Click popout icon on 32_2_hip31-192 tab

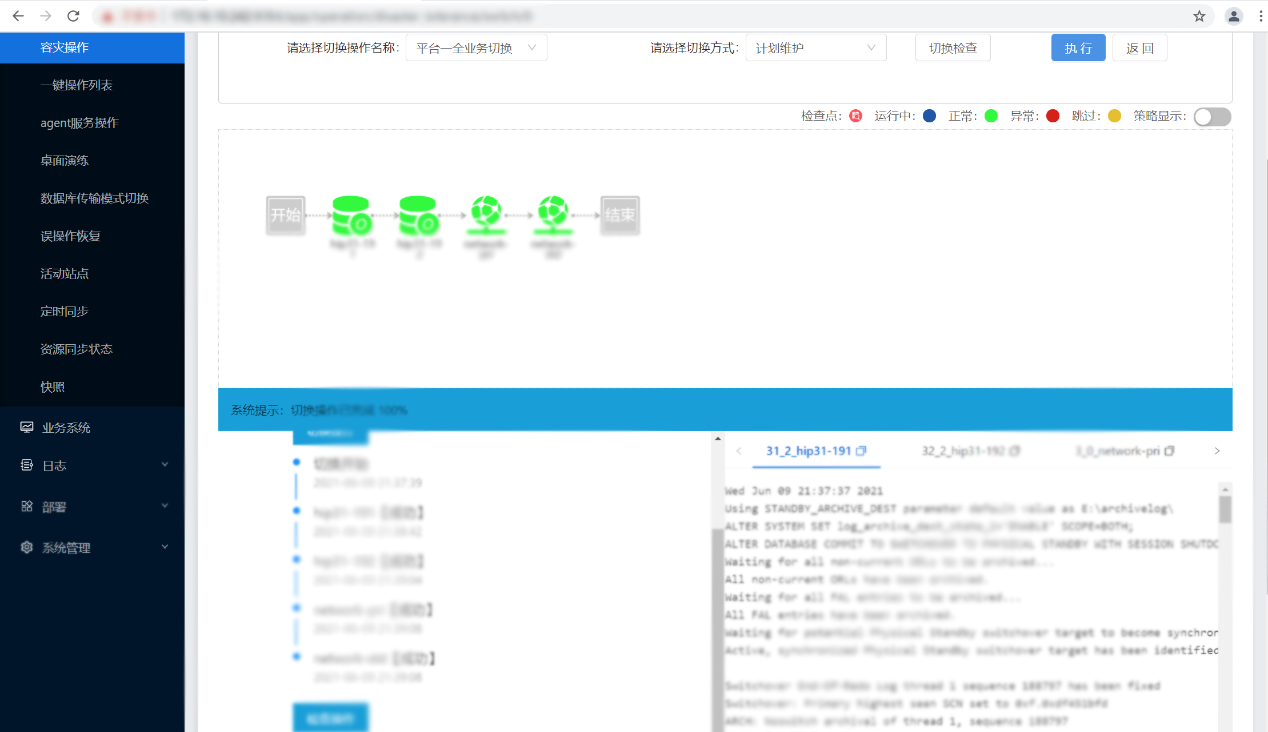click(x=1016, y=451)
